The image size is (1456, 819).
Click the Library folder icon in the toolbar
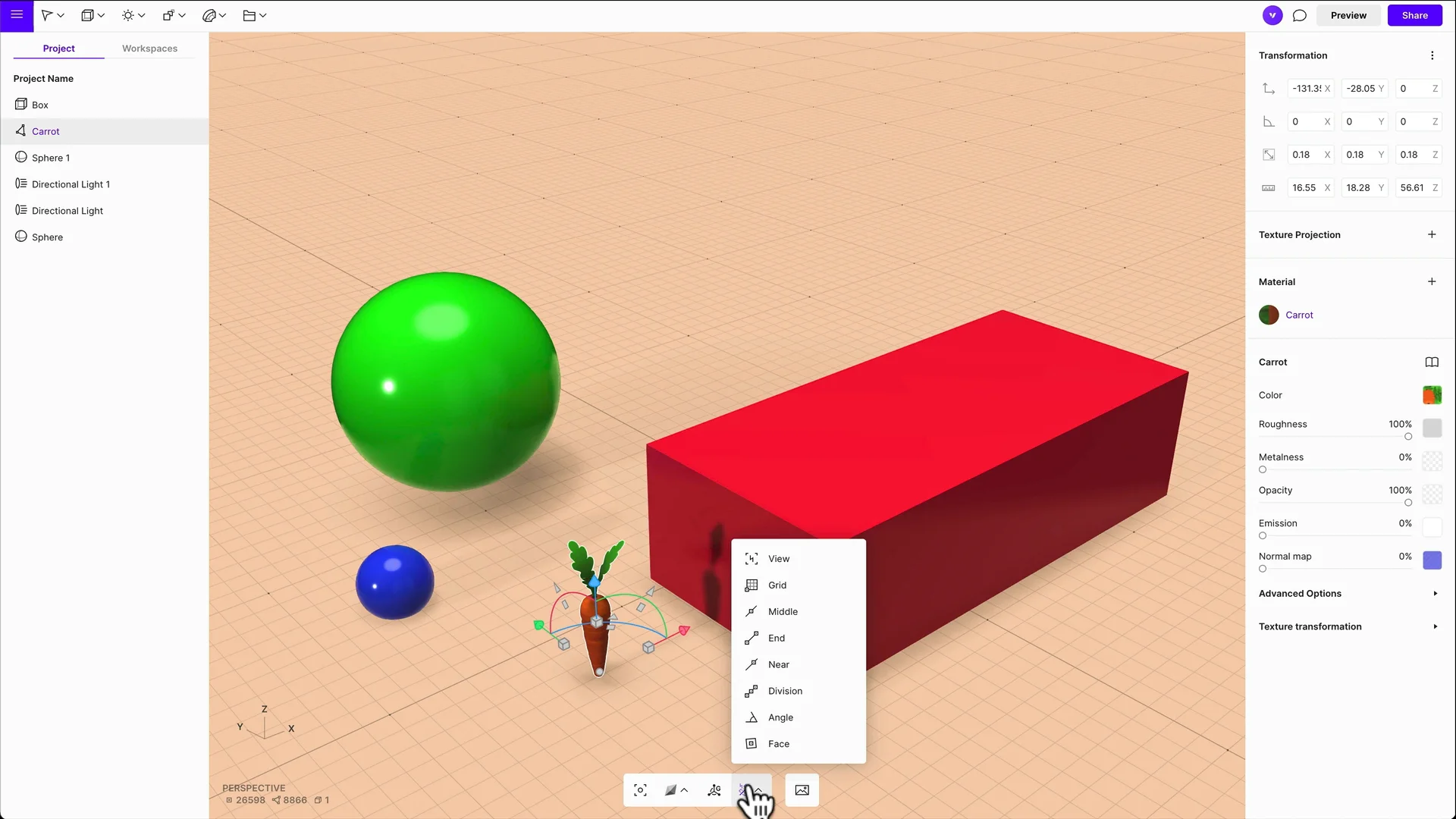(249, 15)
